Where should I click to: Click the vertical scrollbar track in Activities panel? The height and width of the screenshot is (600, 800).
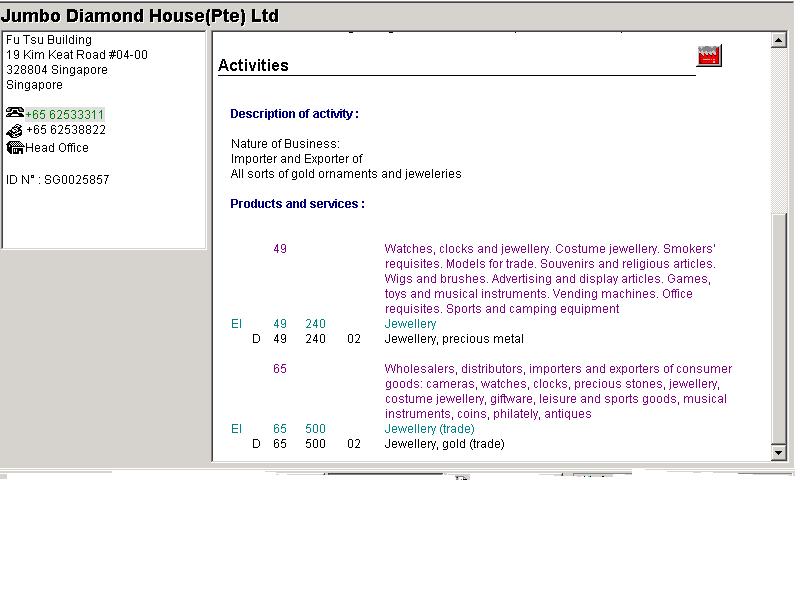click(x=779, y=330)
